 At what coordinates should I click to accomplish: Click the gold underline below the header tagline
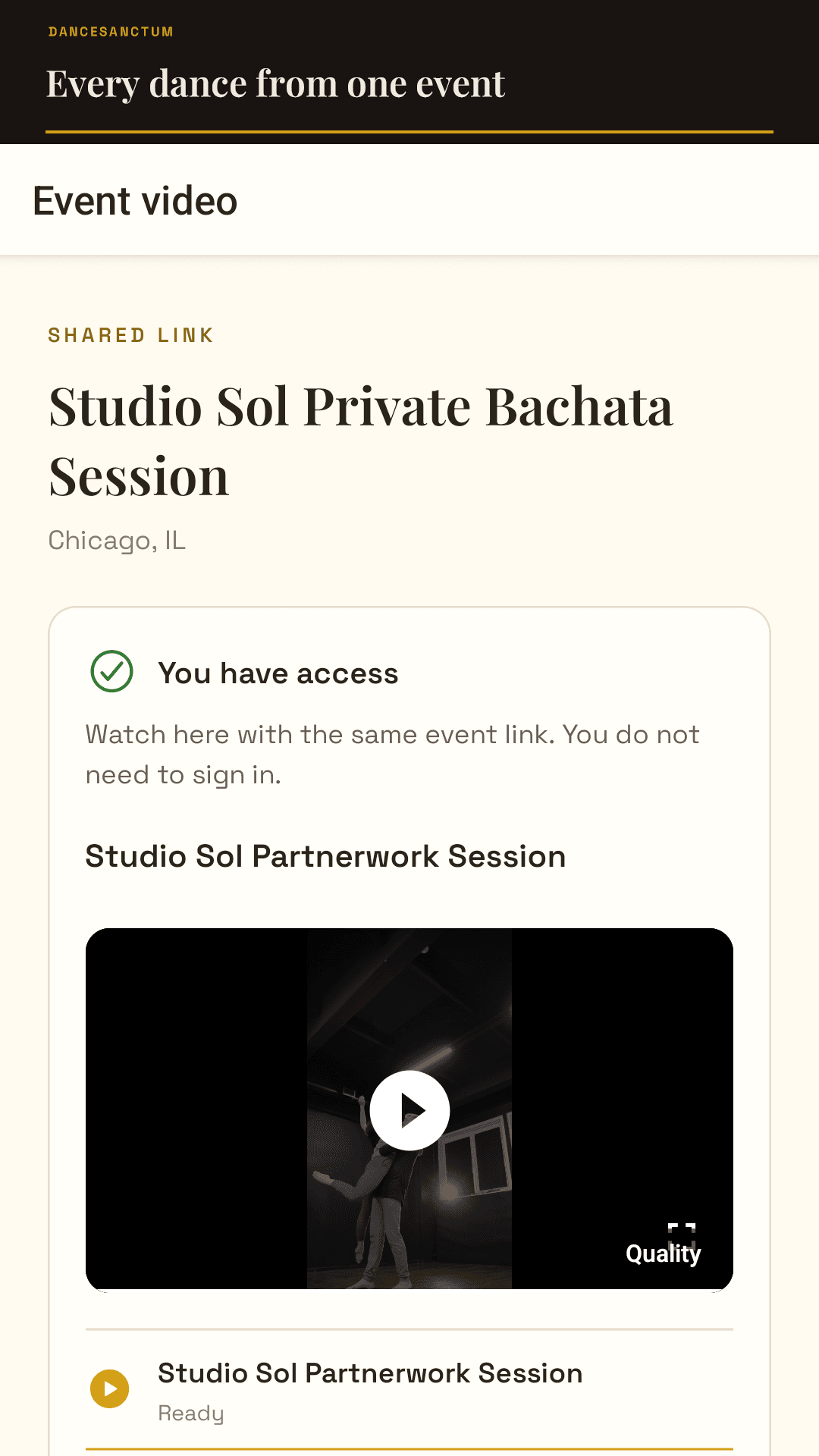pyautogui.click(x=409, y=132)
